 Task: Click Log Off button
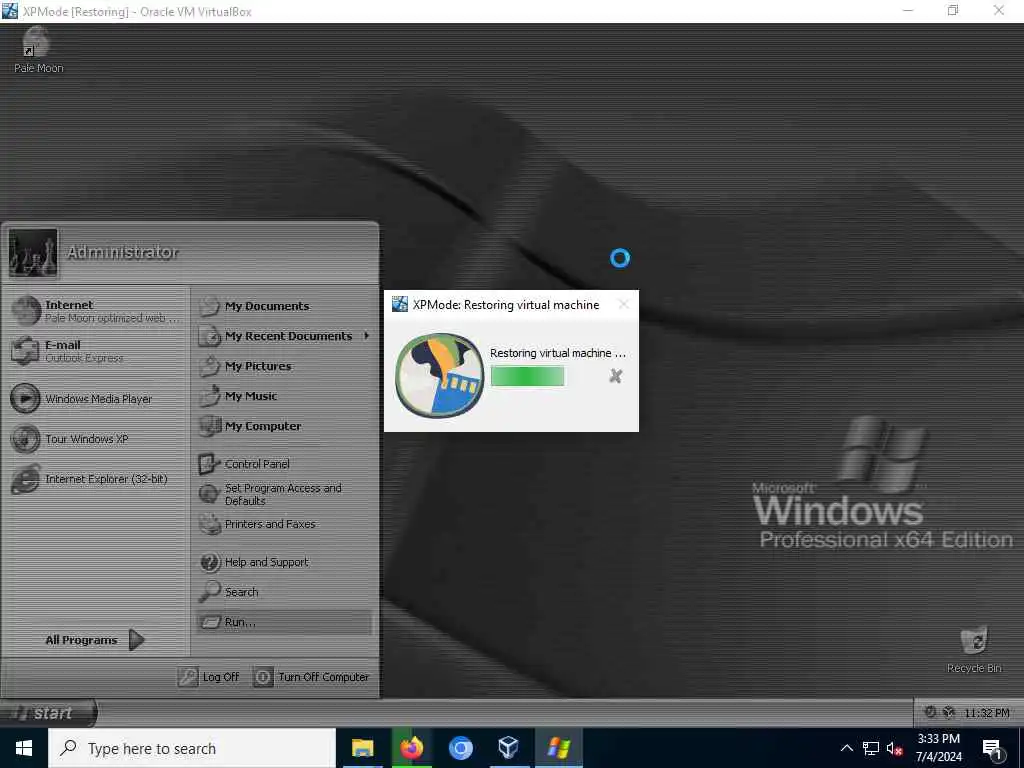[x=209, y=677]
